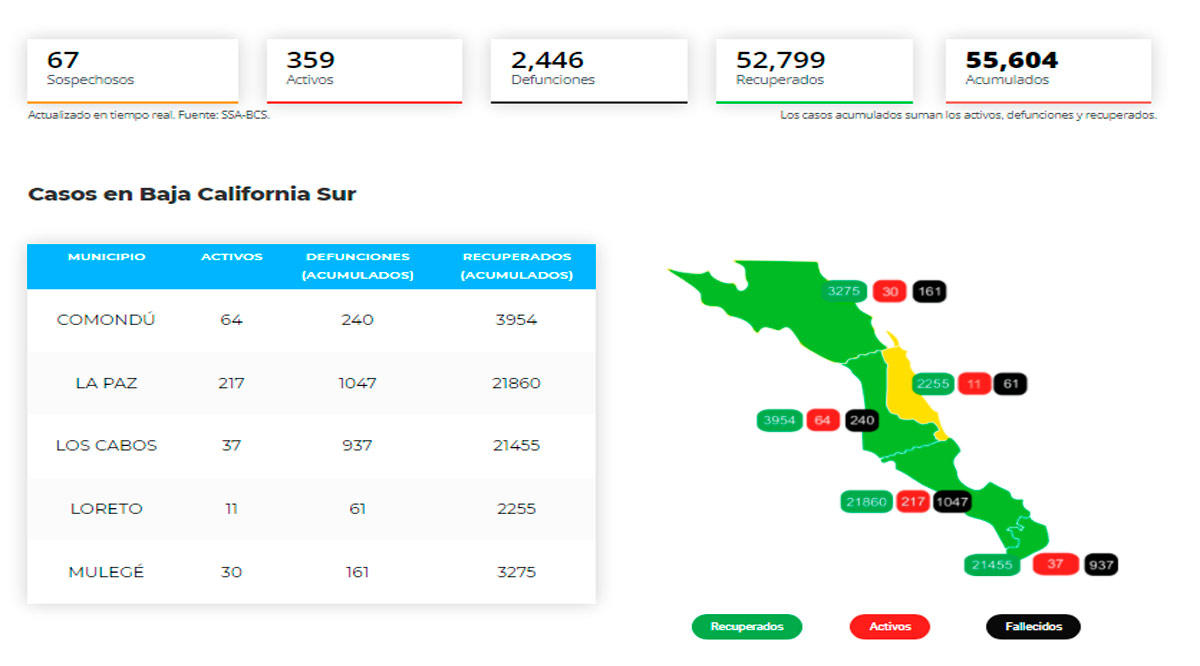Image resolution: width=1200 pixels, height=666 pixels.
Task: Click table cell 240 in Comondú row
Action: [x=357, y=320]
